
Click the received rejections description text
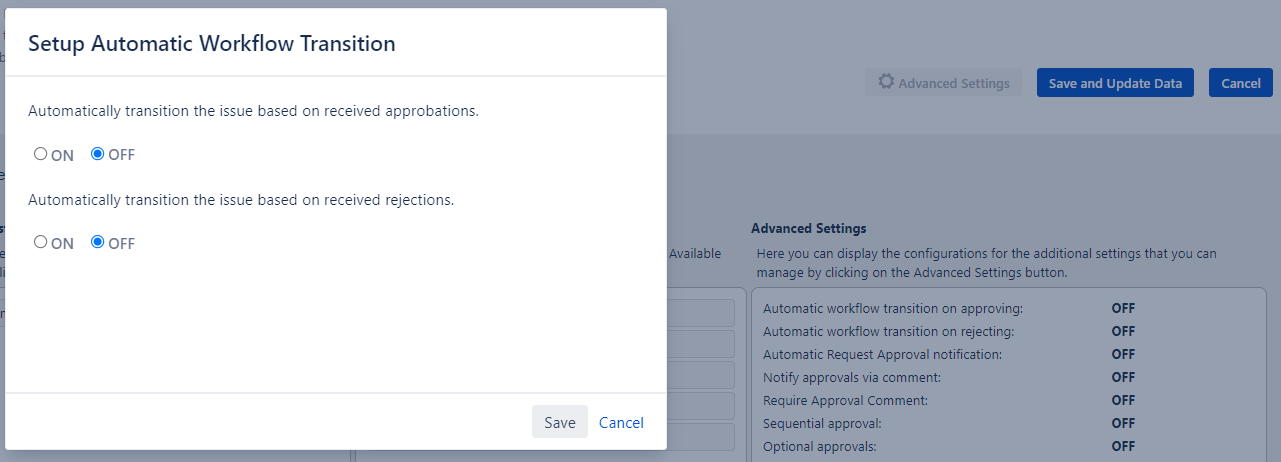click(241, 199)
